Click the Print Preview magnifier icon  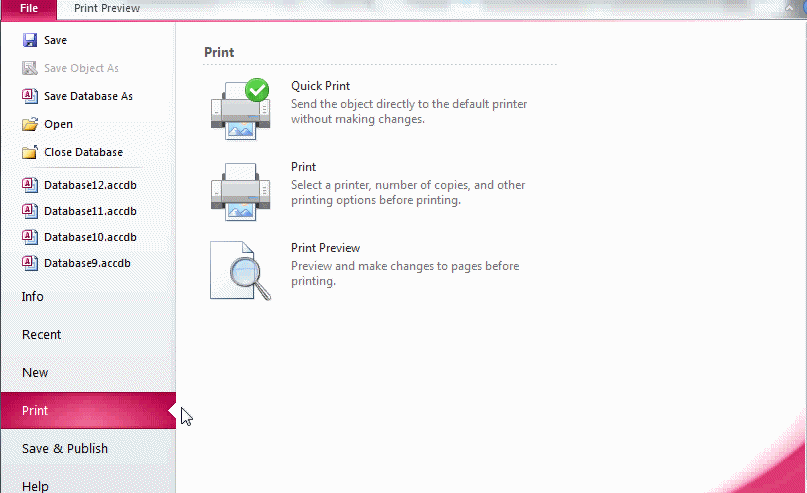240,270
